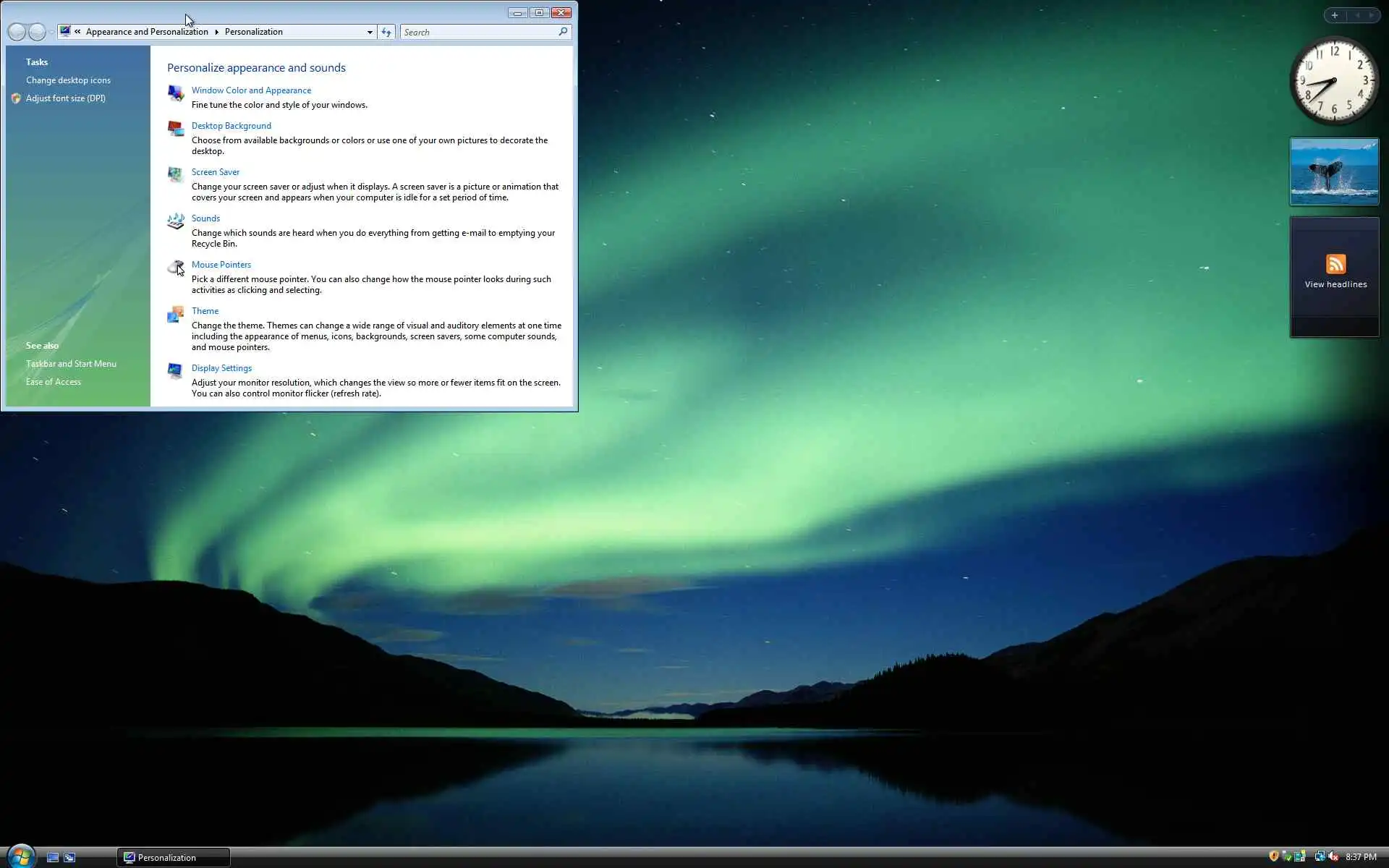The image size is (1389, 868).
Task: Open the RSS feed headlines gadget icon
Action: [x=1335, y=264]
